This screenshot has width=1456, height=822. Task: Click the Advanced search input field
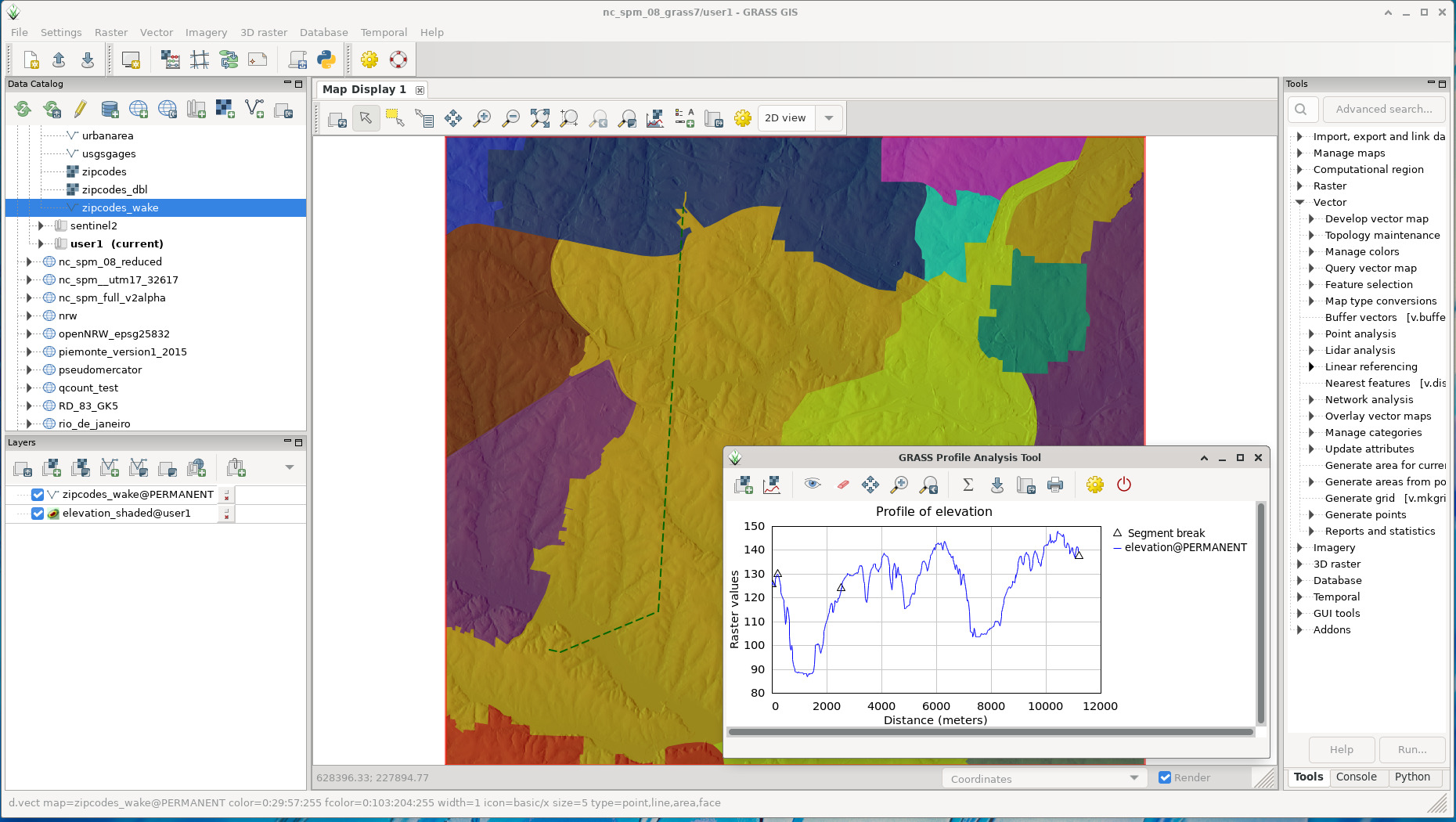click(1383, 110)
